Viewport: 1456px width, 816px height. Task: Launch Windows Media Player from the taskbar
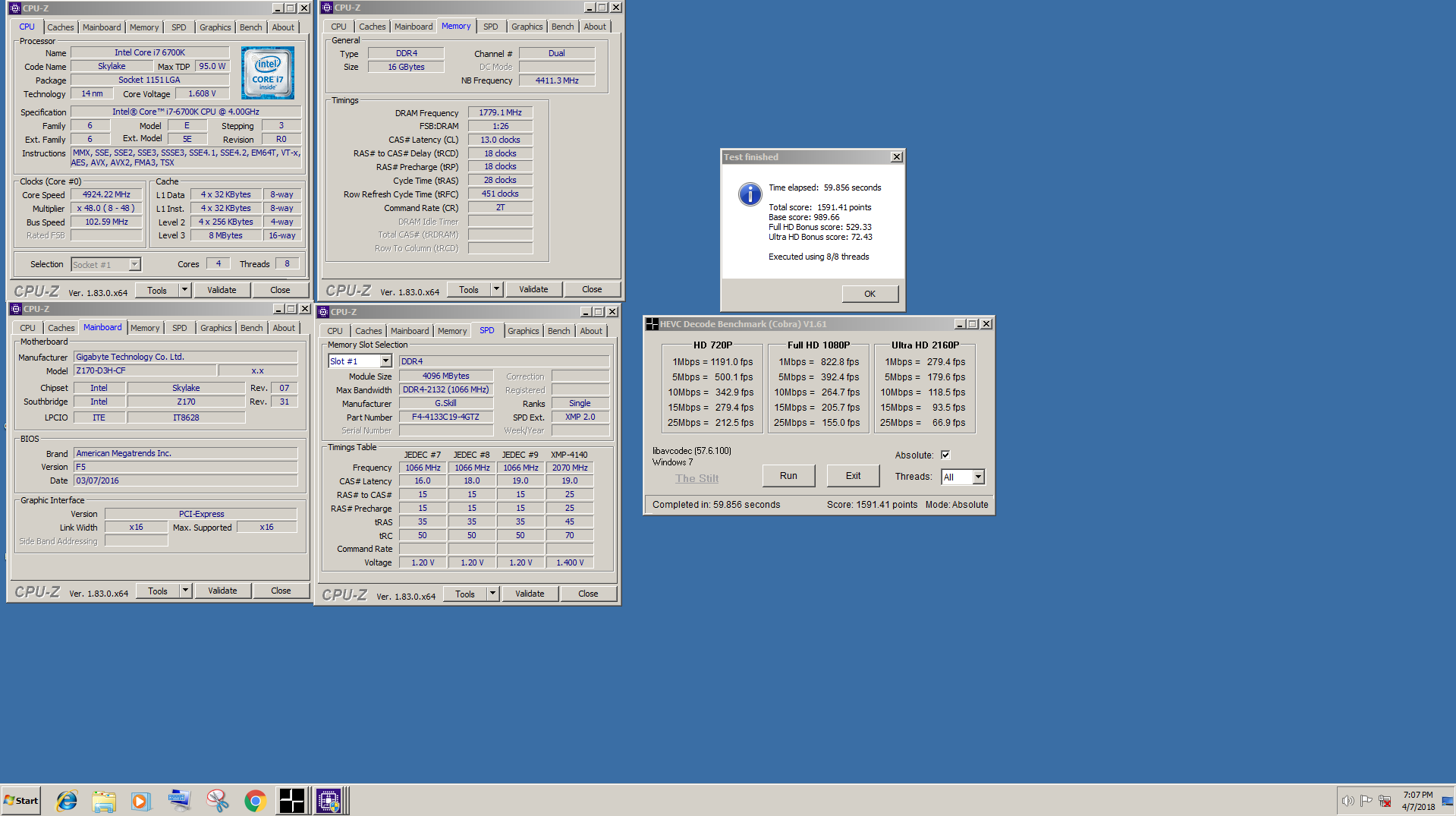point(141,801)
